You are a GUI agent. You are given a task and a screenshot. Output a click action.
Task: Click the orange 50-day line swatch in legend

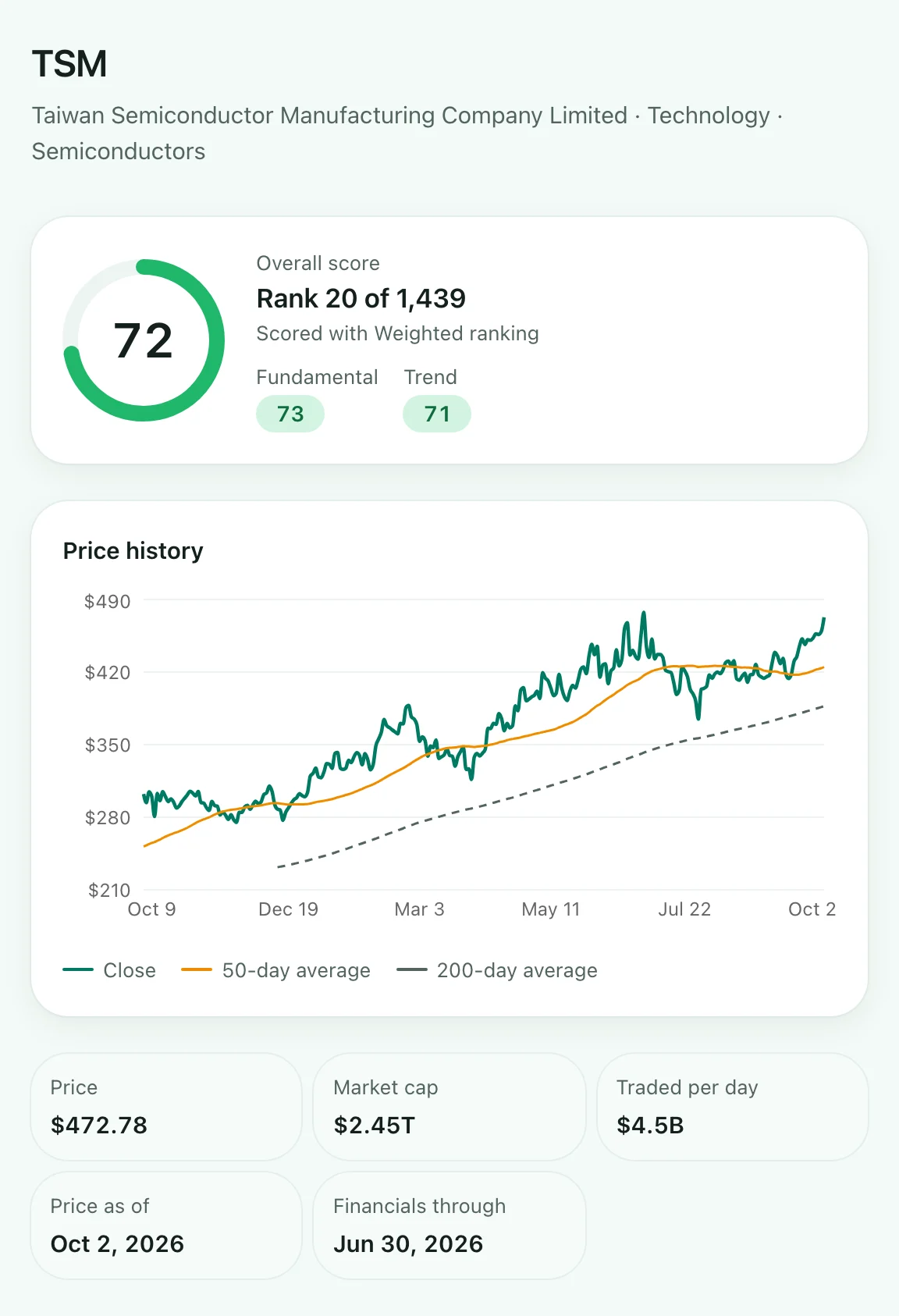(197, 970)
